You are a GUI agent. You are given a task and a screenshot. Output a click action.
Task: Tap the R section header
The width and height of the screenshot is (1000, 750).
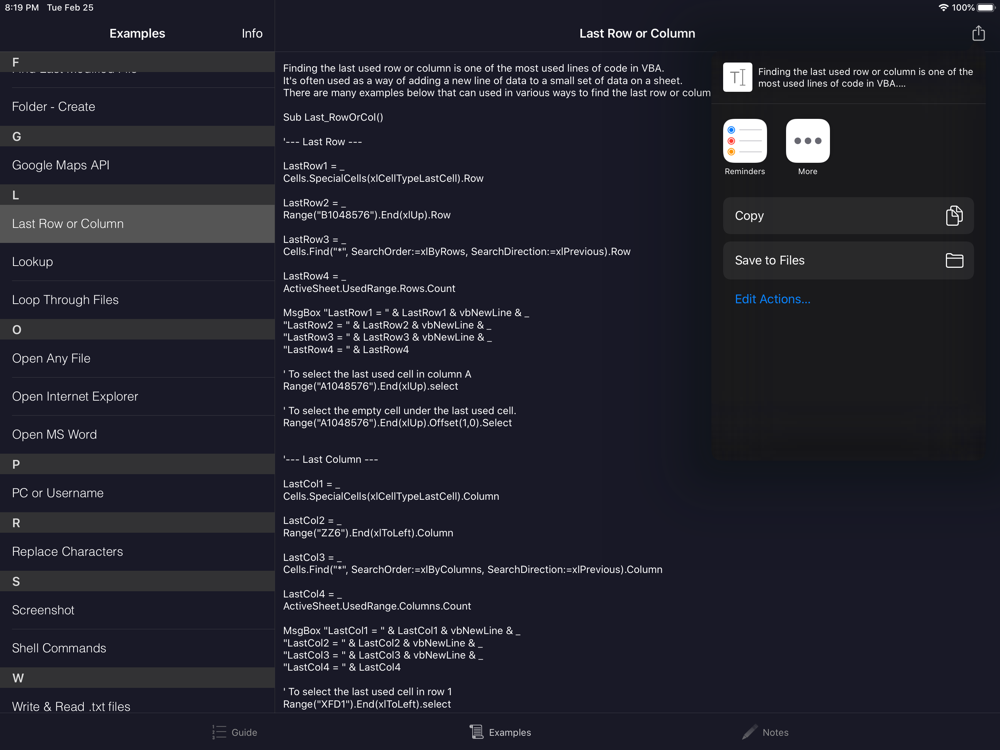pyautogui.click(x=137, y=522)
